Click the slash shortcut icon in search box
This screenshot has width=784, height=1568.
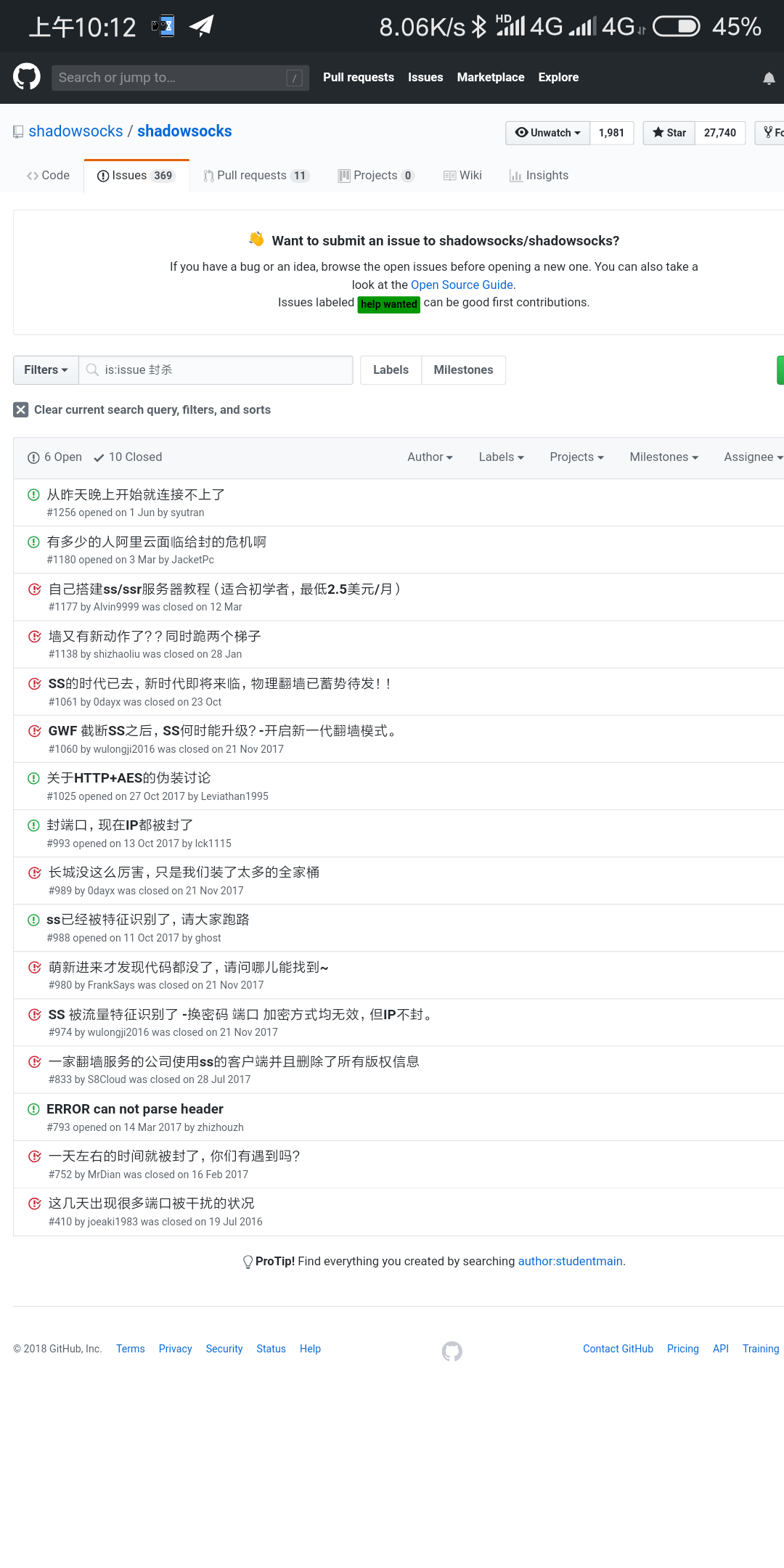tap(294, 78)
